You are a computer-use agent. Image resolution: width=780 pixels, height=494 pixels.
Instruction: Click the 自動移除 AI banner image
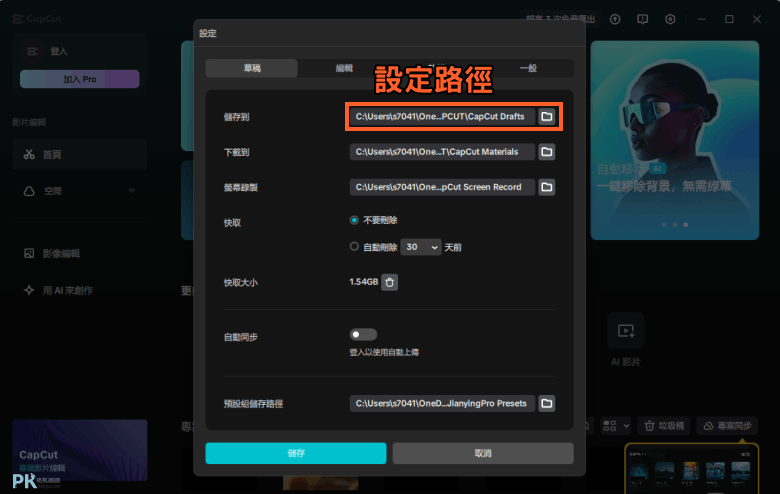pos(675,140)
